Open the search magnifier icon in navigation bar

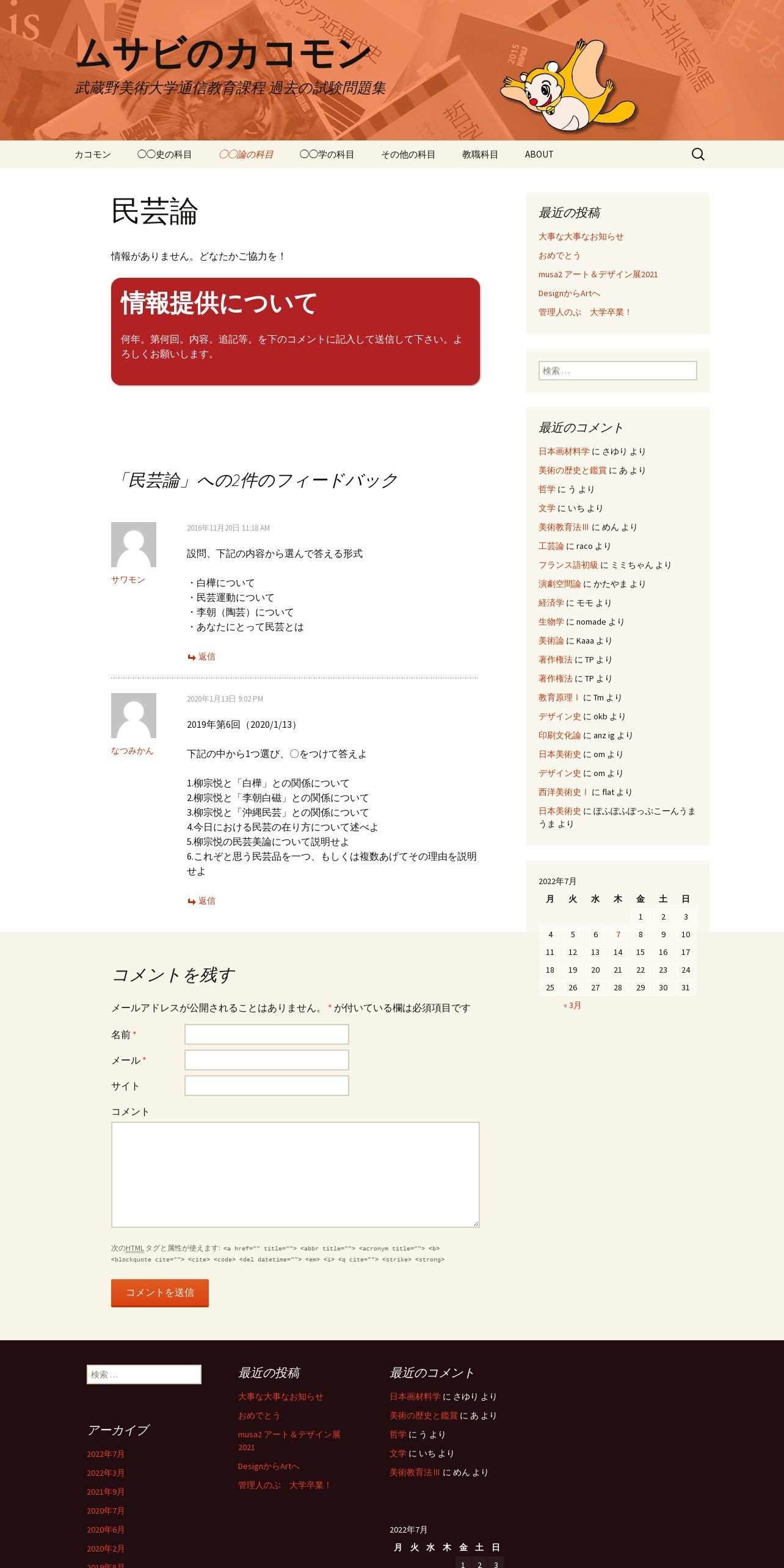coord(698,154)
